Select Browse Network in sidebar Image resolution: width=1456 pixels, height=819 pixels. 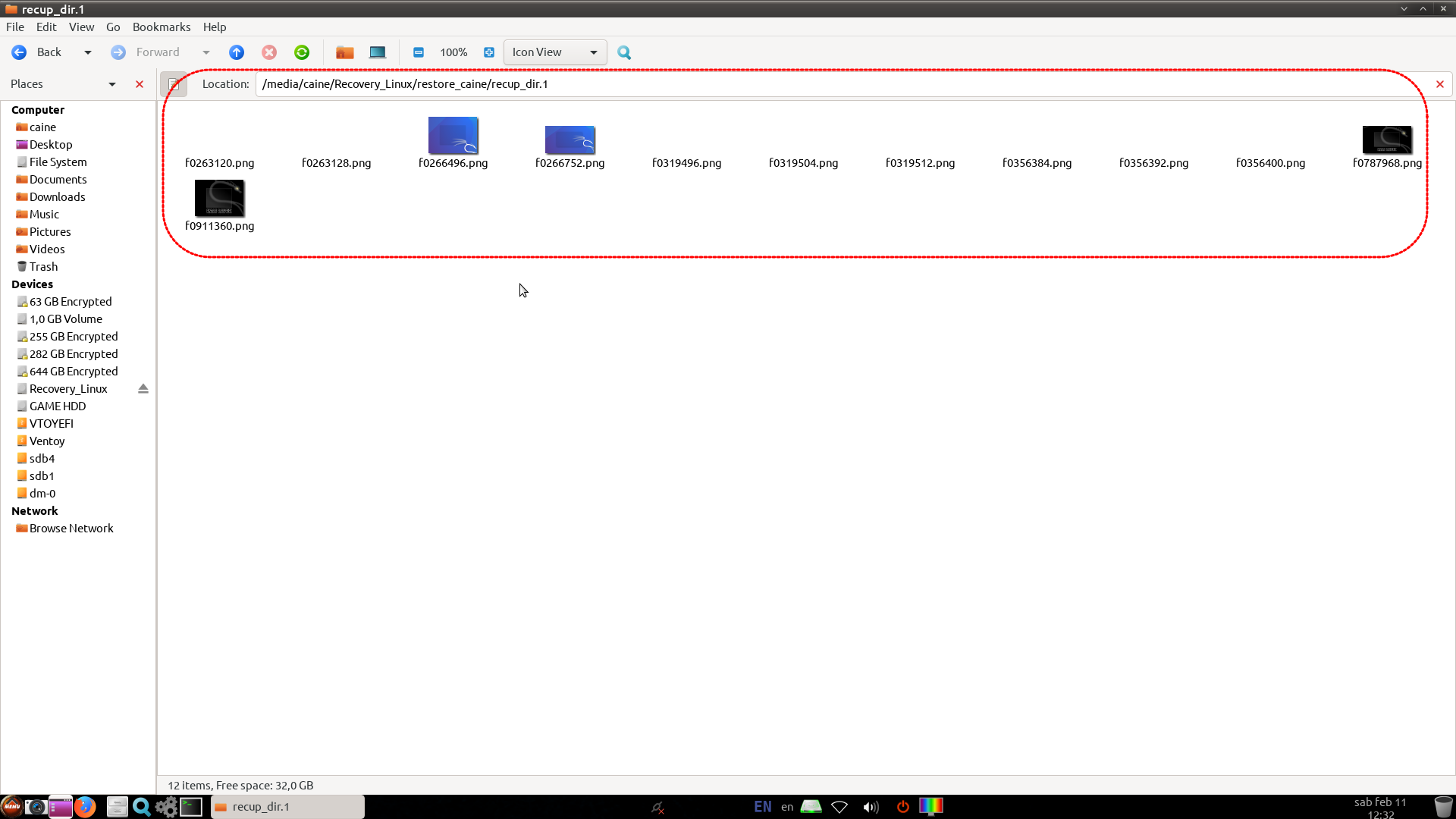[x=71, y=528]
